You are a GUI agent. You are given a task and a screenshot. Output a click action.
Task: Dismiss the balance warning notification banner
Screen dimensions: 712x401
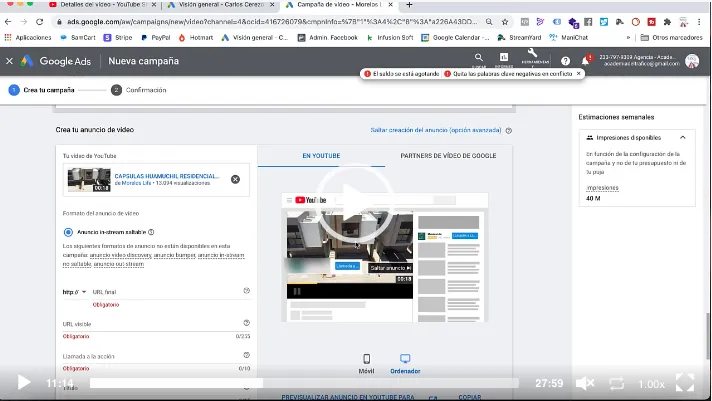pos(578,74)
